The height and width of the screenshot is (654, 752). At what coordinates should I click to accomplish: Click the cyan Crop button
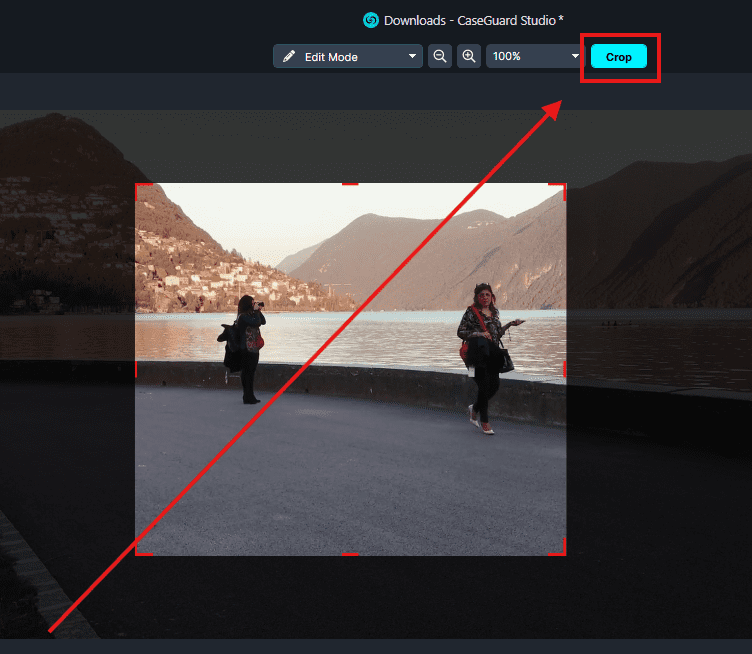(618, 57)
